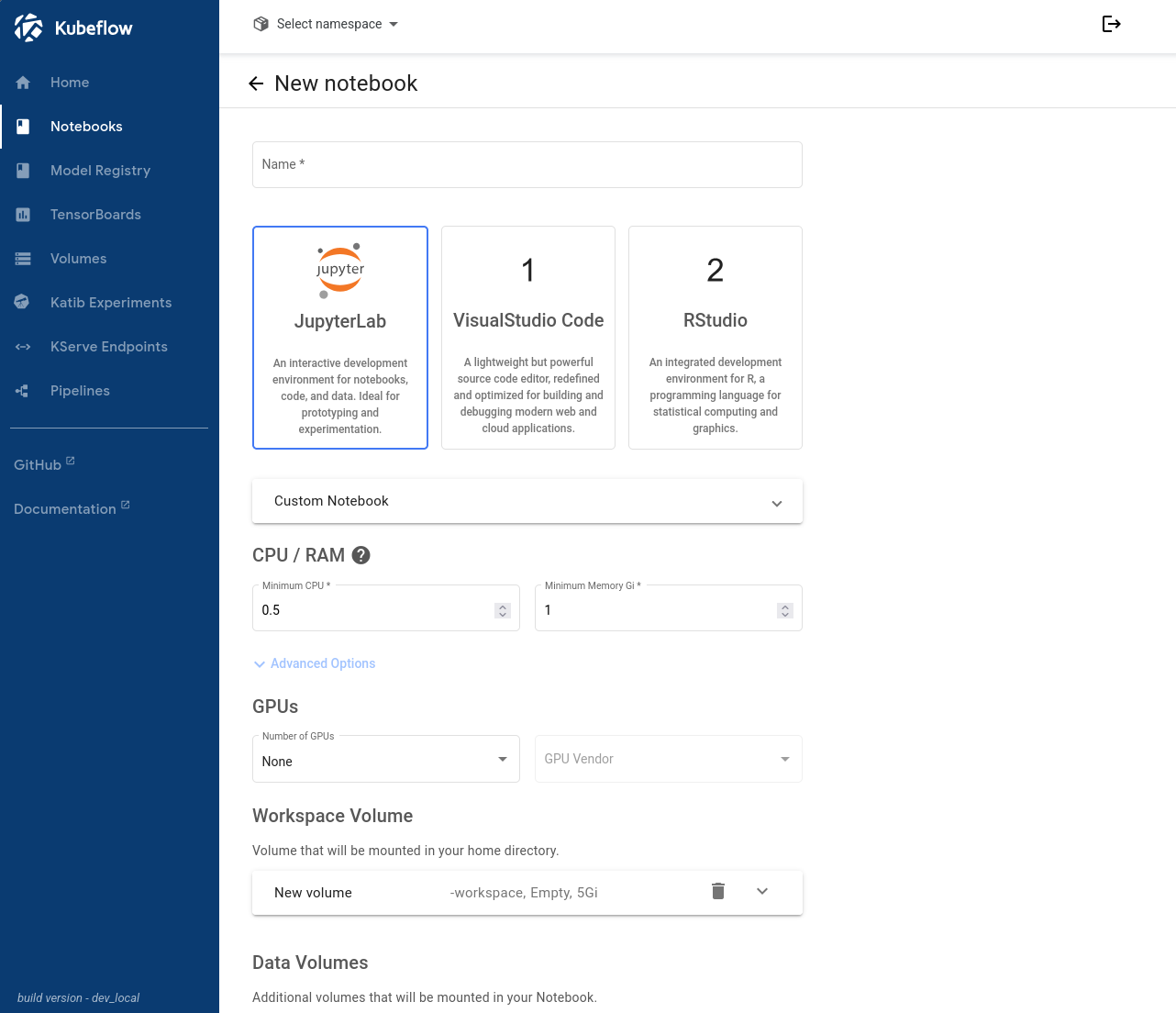This screenshot has width=1176, height=1013.
Task: Open the GPU Vendor dropdown
Action: [669, 759]
